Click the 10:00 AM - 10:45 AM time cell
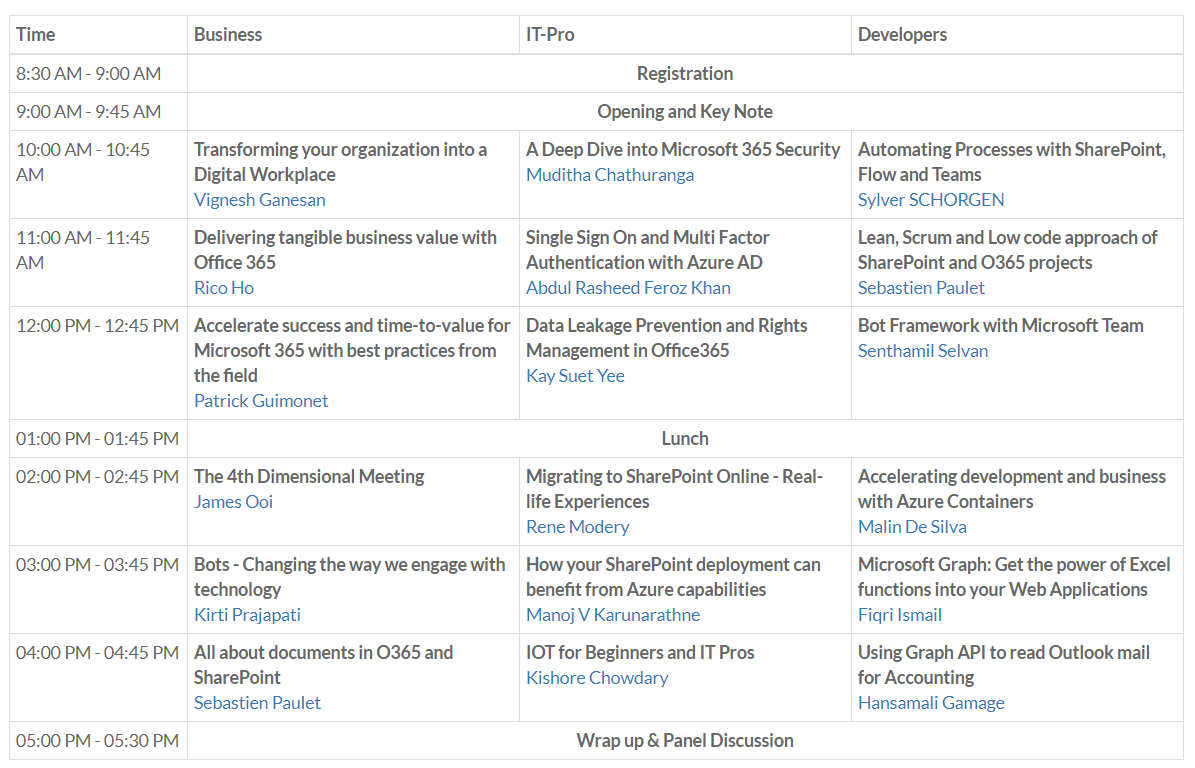The image size is (1195, 768). 98,174
